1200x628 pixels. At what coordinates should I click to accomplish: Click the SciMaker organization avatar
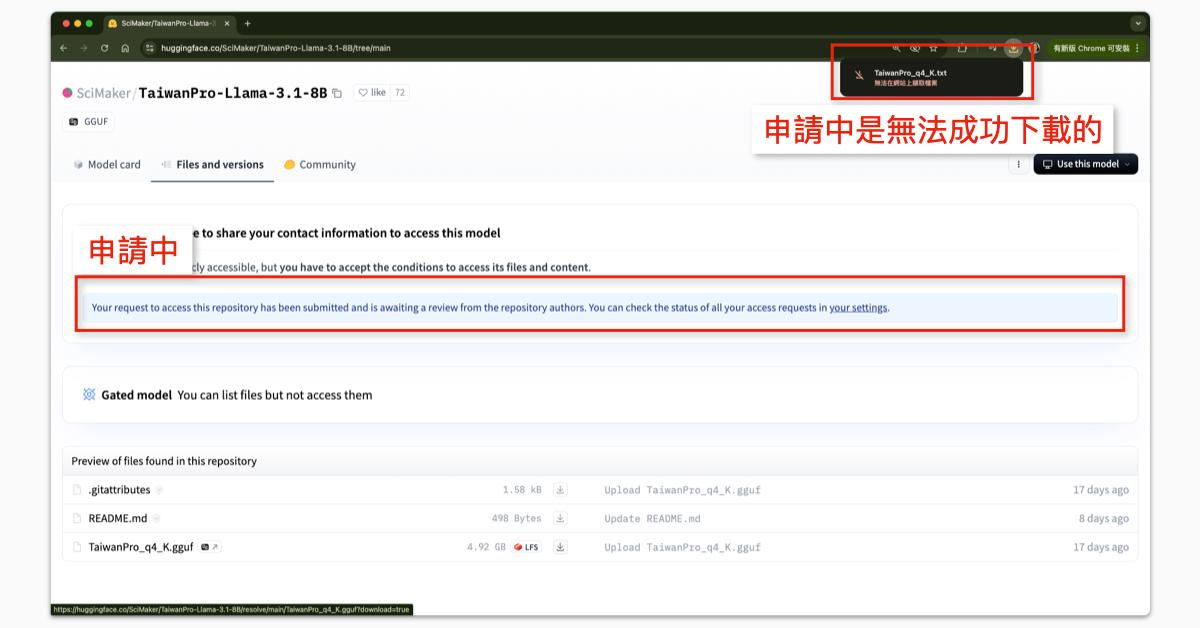67,93
